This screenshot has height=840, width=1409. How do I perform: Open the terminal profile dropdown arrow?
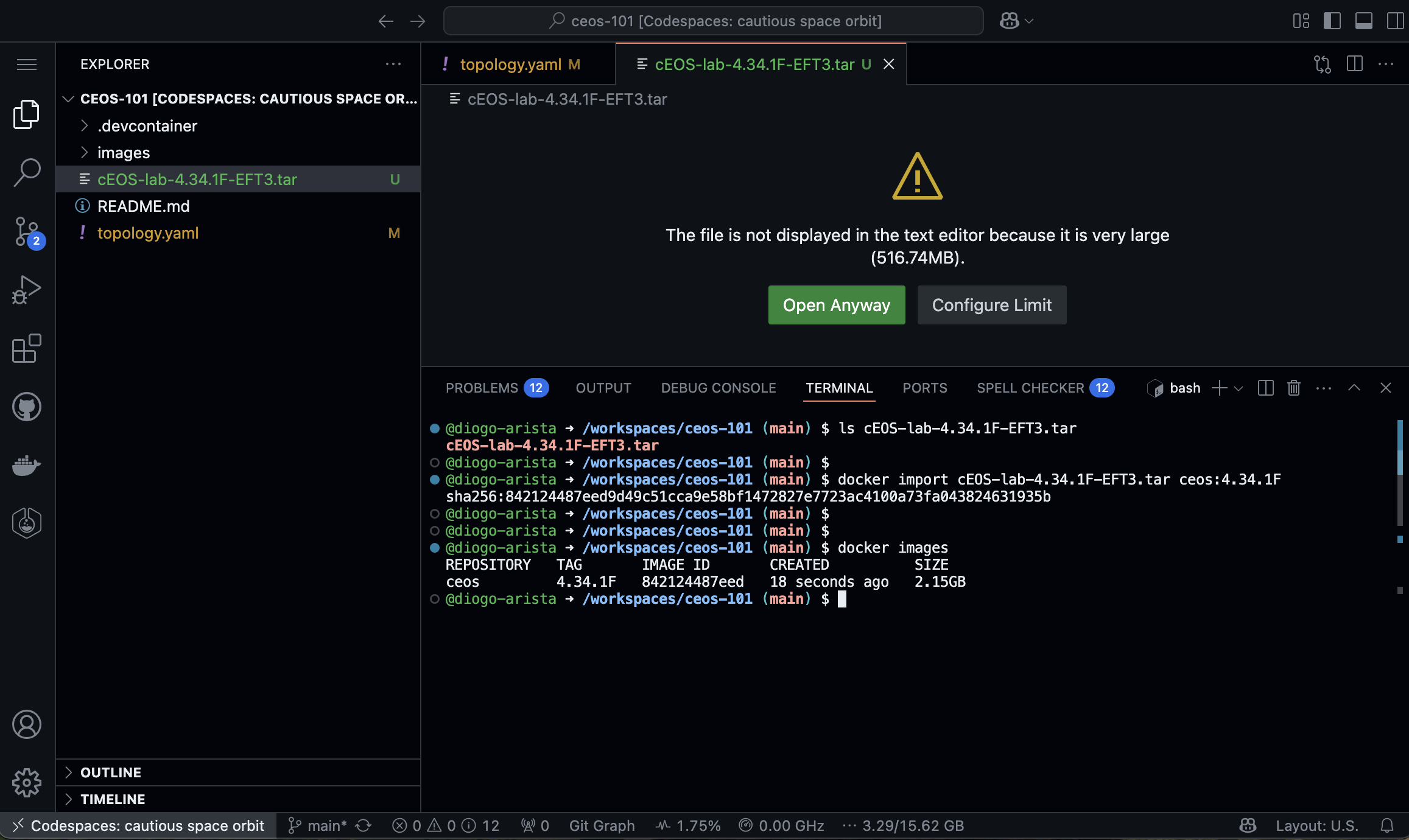[x=1237, y=388]
